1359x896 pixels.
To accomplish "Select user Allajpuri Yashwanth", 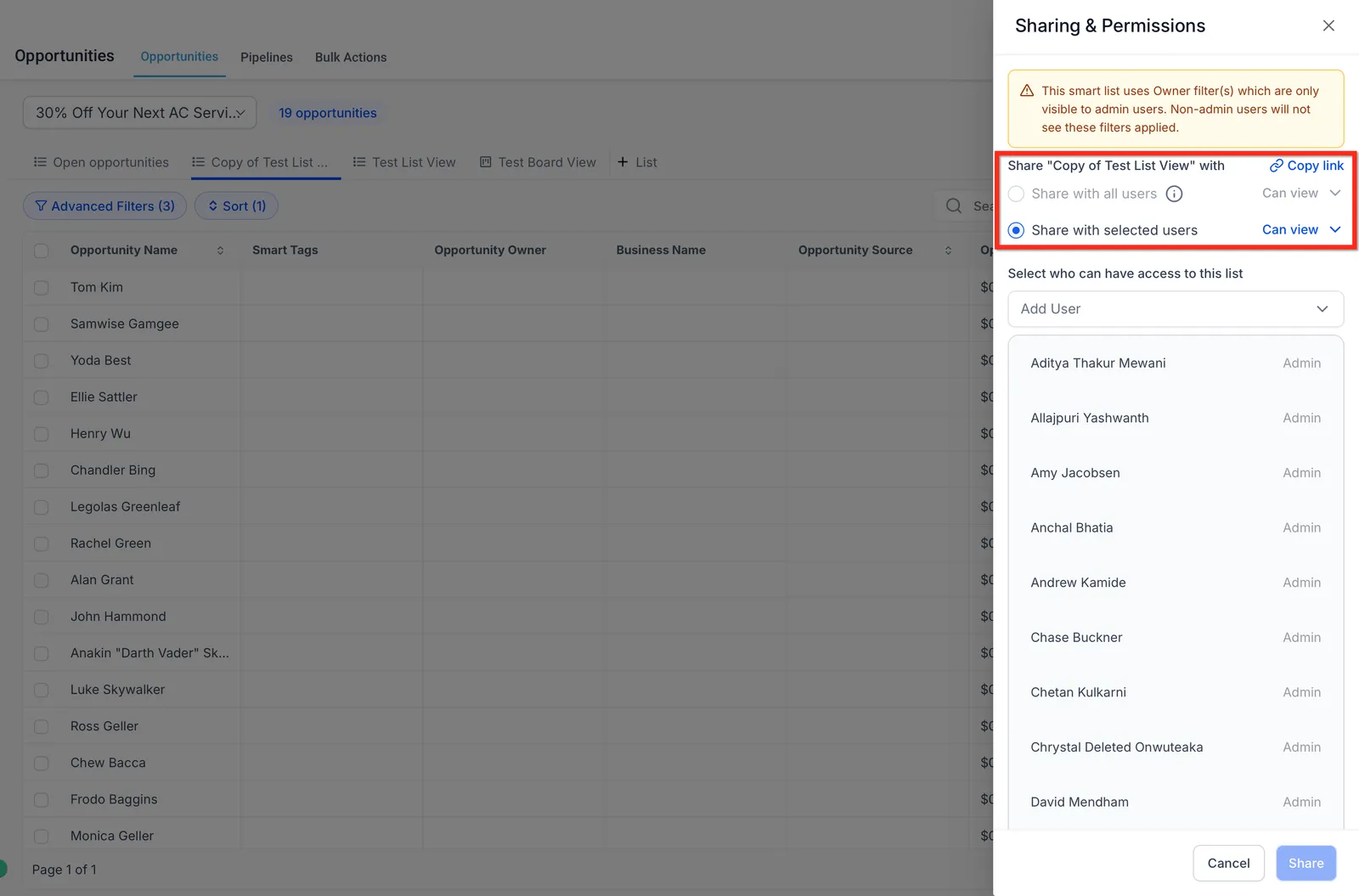I will click(x=1176, y=418).
